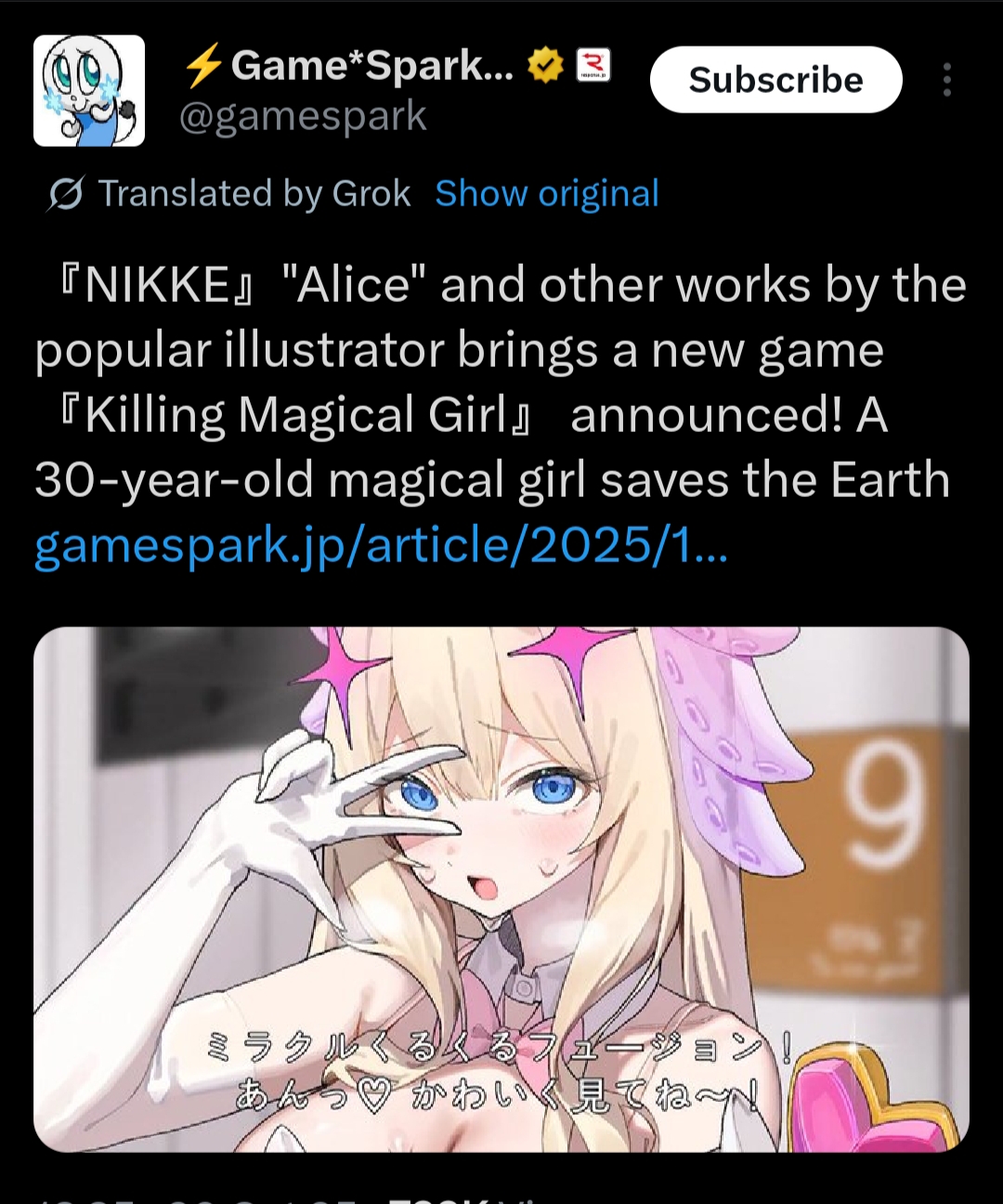The image size is (1003, 1204).
Task: Tap the 'Translated by Grok' label
Action: coord(254,193)
